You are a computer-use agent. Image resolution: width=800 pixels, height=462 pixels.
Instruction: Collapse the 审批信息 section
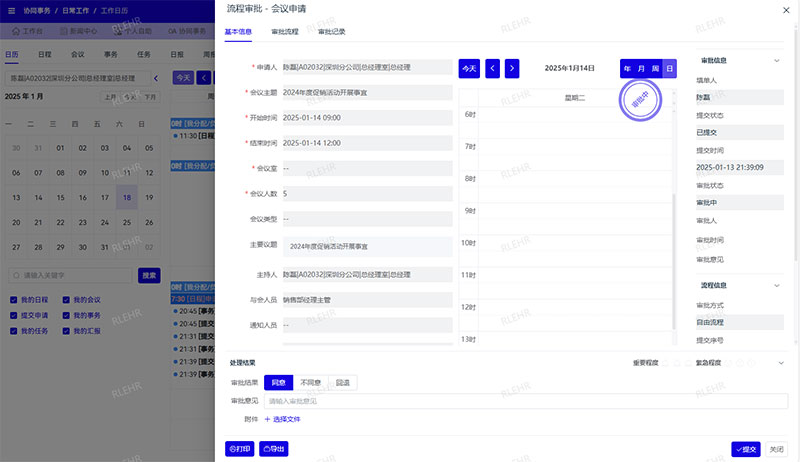coord(777,61)
